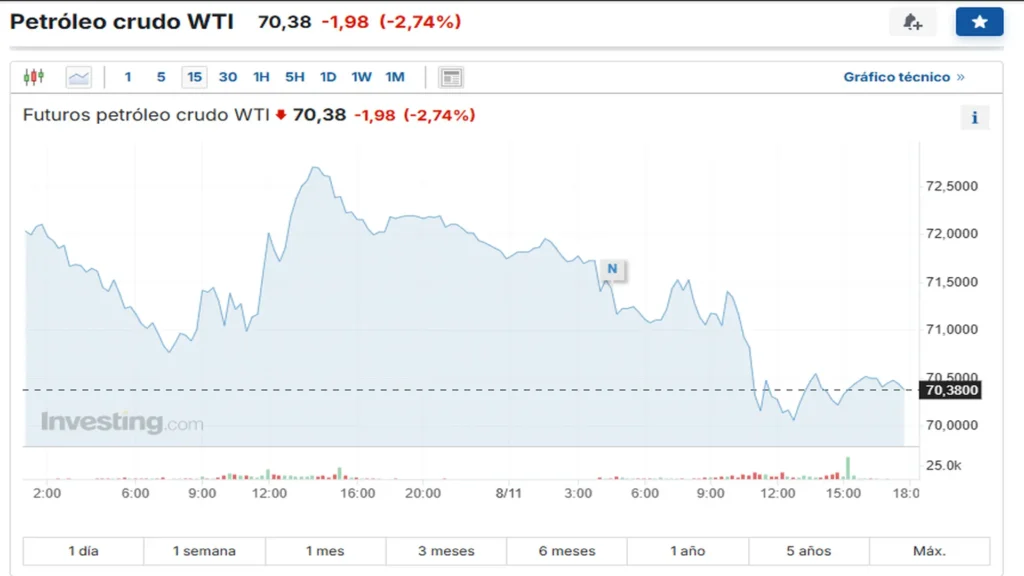Select the 30 minute interval
Viewport: 1024px width, 576px height.
pos(228,77)
